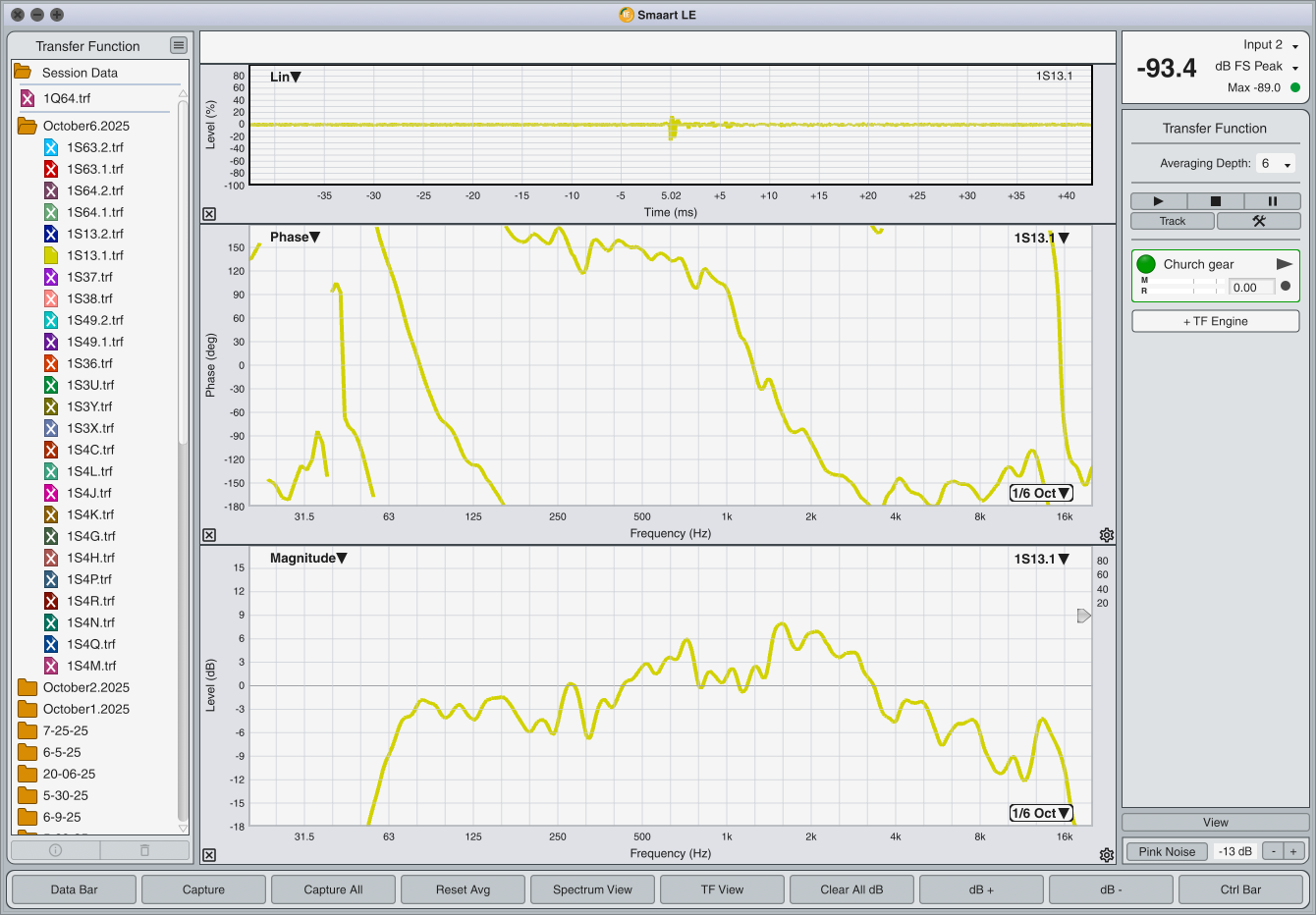The height and width of the screenshot is (915, 1316).
Task: Open Phase plot settings gear
Action: 1107,535
